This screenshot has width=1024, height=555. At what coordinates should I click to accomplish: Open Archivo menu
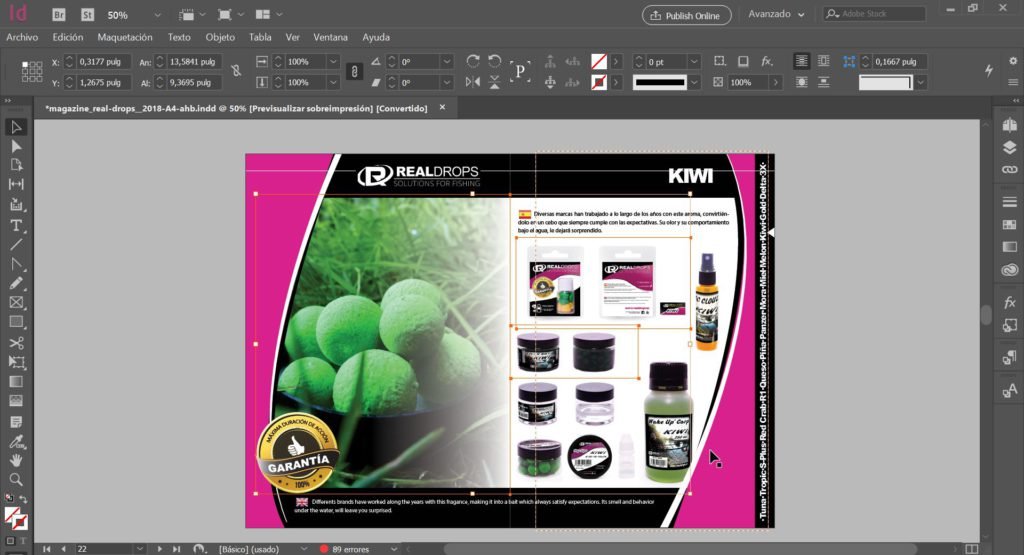tap(22, 37)
